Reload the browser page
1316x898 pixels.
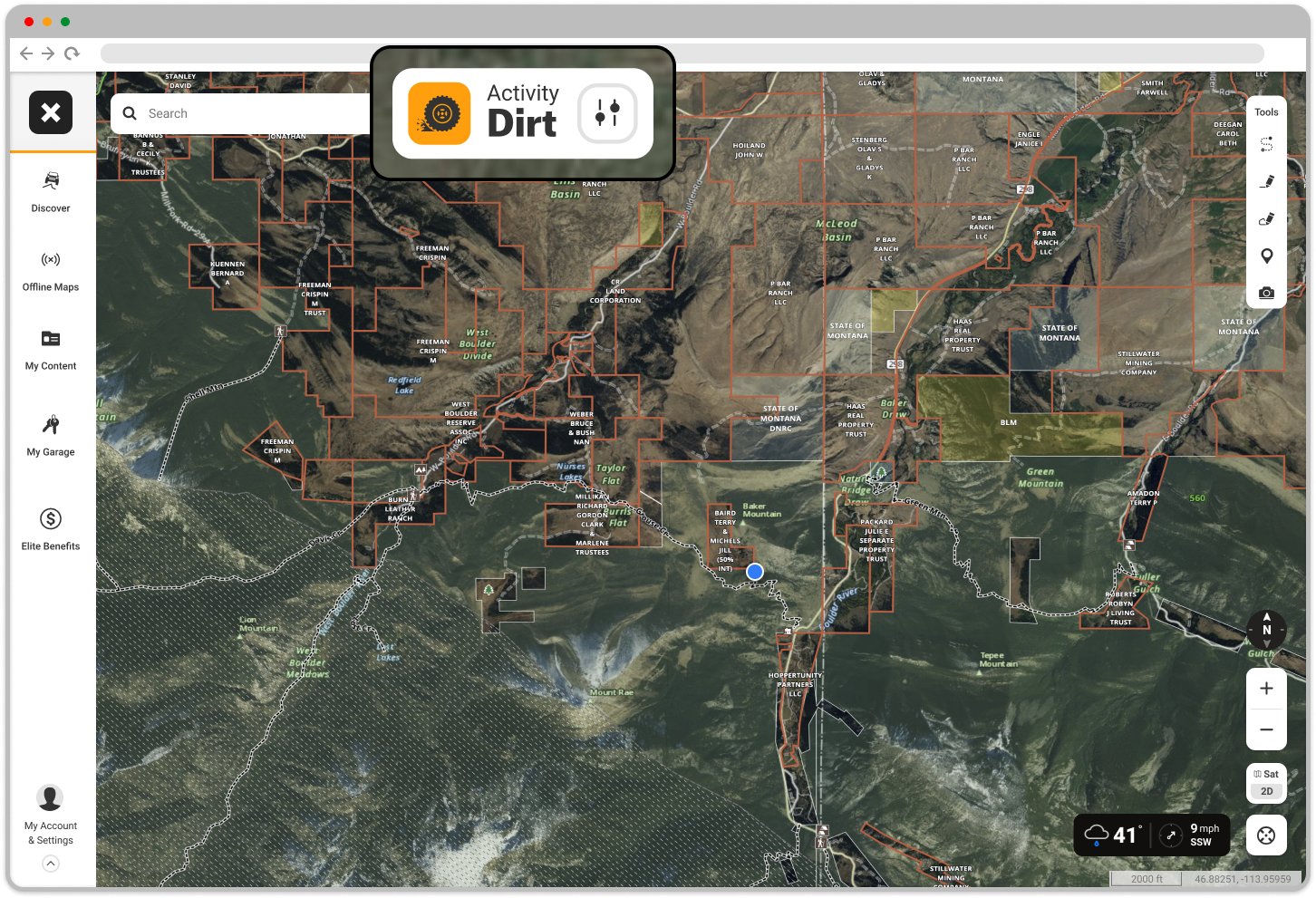coord(73,53)
